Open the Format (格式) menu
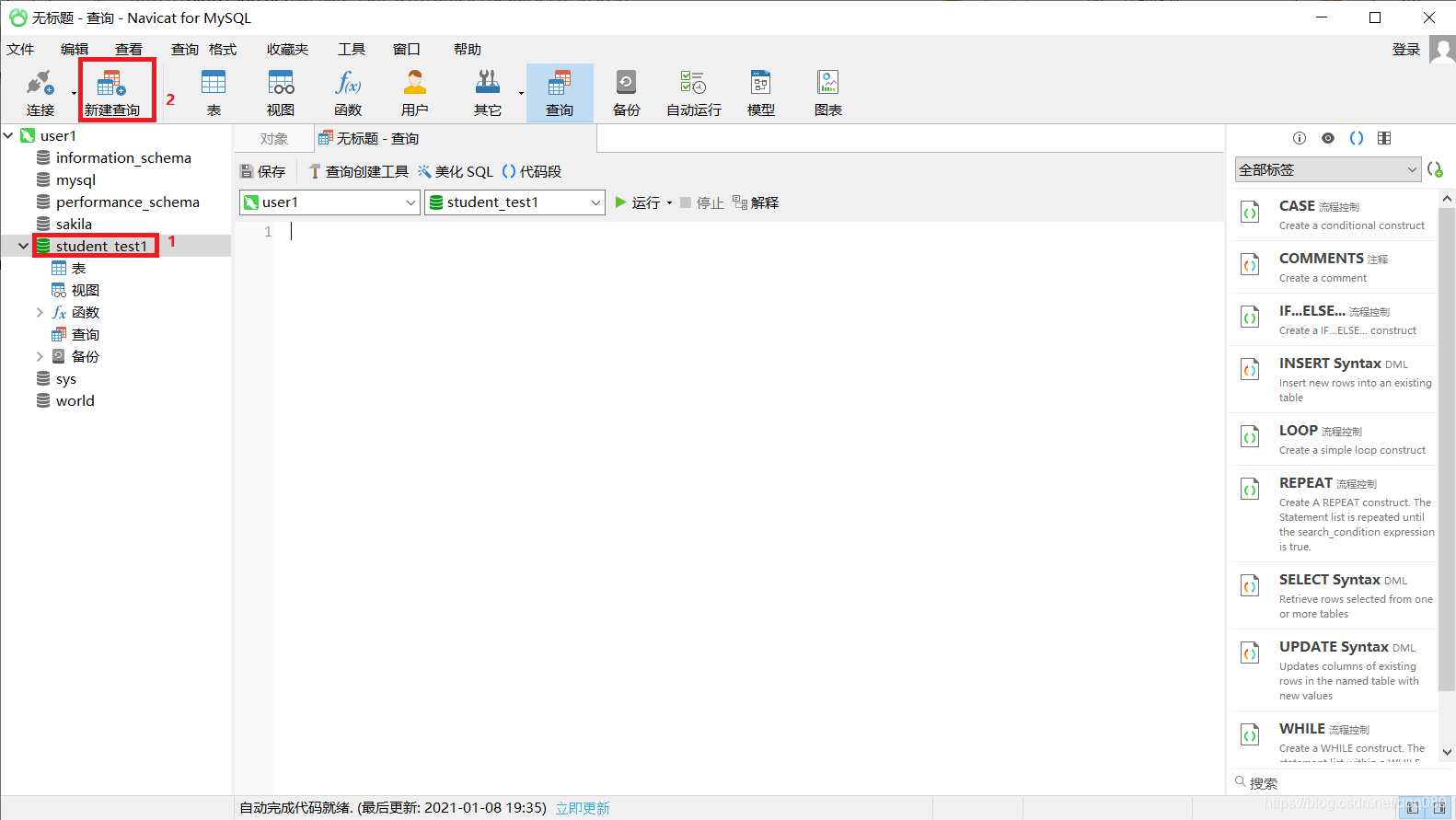The width and height of the screenshot is (1456, 820). [223, 50]
